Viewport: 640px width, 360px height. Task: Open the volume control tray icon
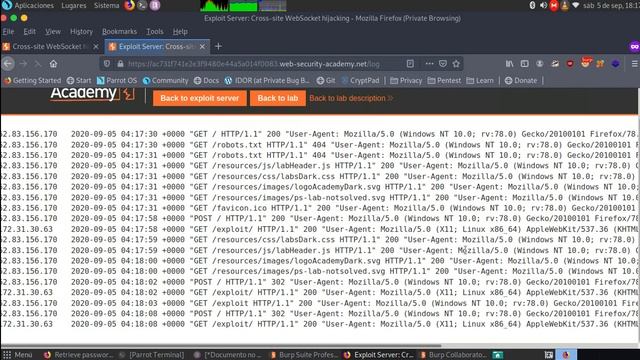pos(543,5)
